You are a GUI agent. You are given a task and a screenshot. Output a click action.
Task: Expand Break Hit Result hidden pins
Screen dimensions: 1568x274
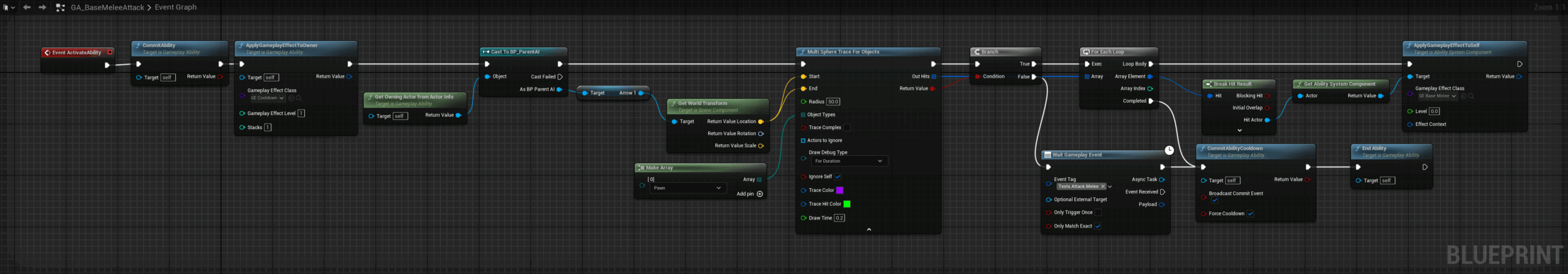pos(1239,131)
